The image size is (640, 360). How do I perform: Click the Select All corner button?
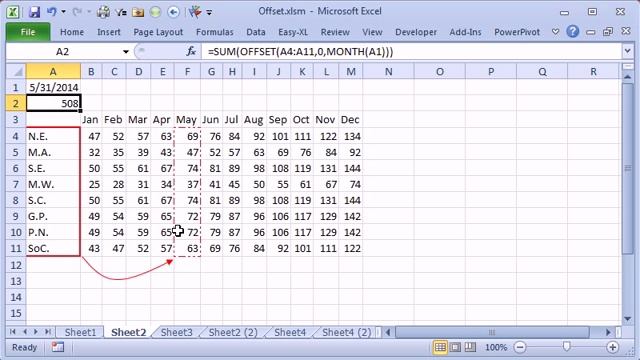(16, 72)
